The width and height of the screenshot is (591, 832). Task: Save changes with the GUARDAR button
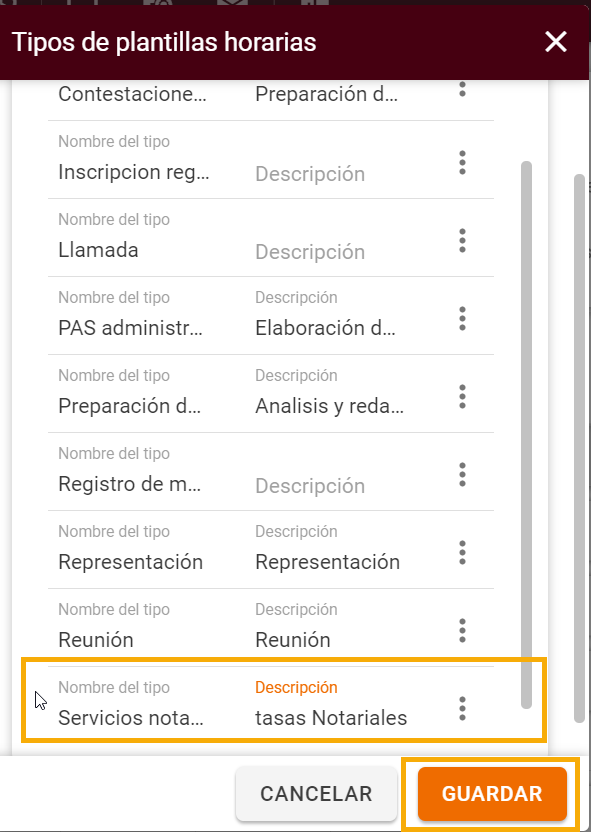click(x=492, y=794)
